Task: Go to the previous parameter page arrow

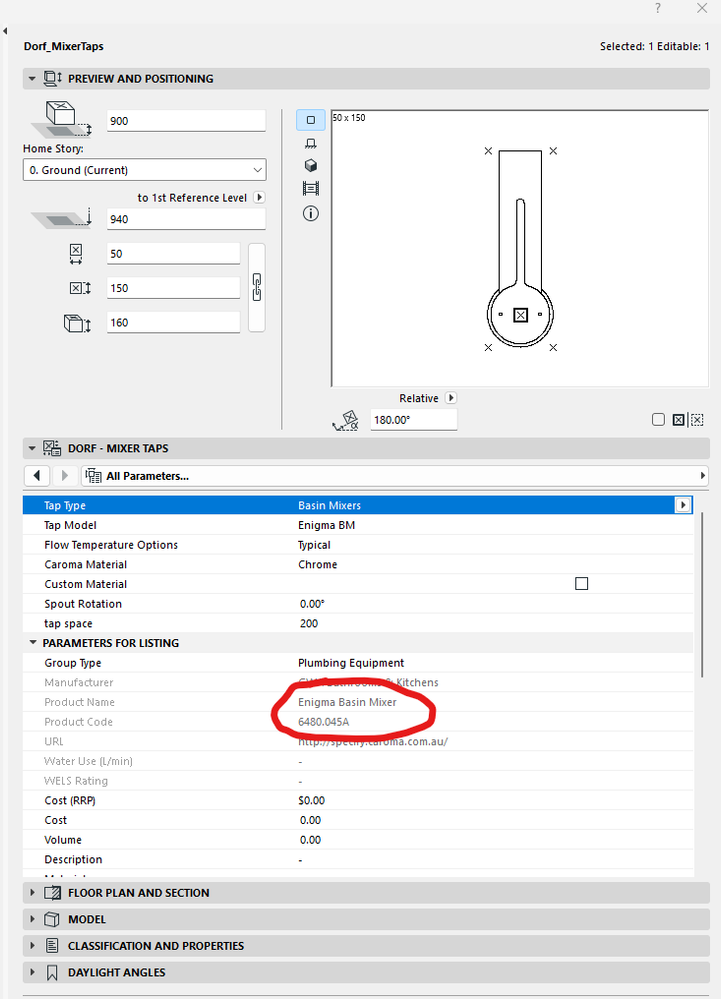Action: click(x=37, y=475)
